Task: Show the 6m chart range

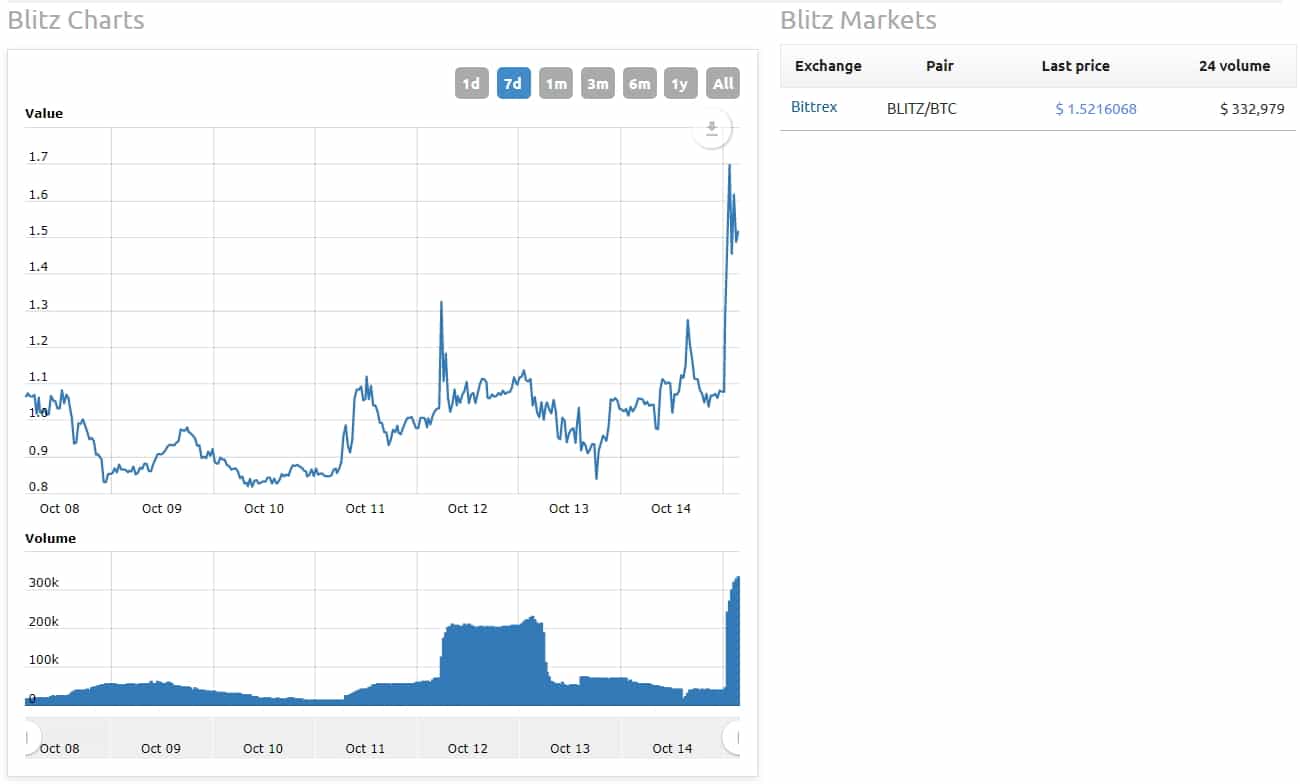Action: (639, 84)
